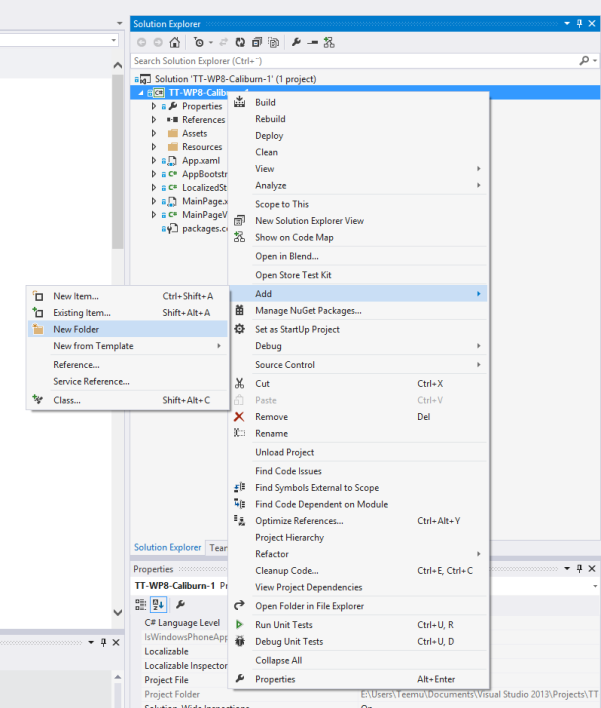Click the Code Map toolbar icon
Viewport: 601px width, 708px height.
pyautogui.click(x=329, y=42)
